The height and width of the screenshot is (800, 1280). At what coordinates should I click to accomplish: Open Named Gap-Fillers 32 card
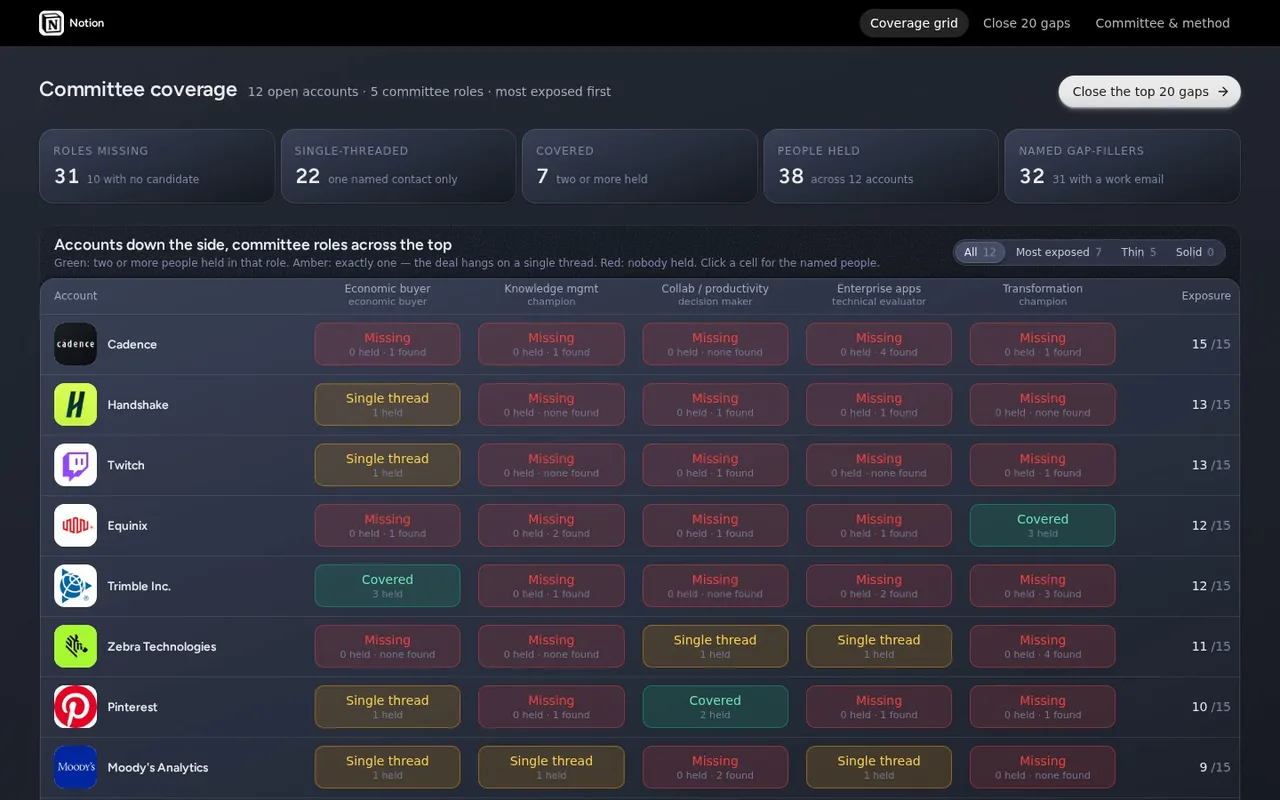click(x=1123, y=166)
